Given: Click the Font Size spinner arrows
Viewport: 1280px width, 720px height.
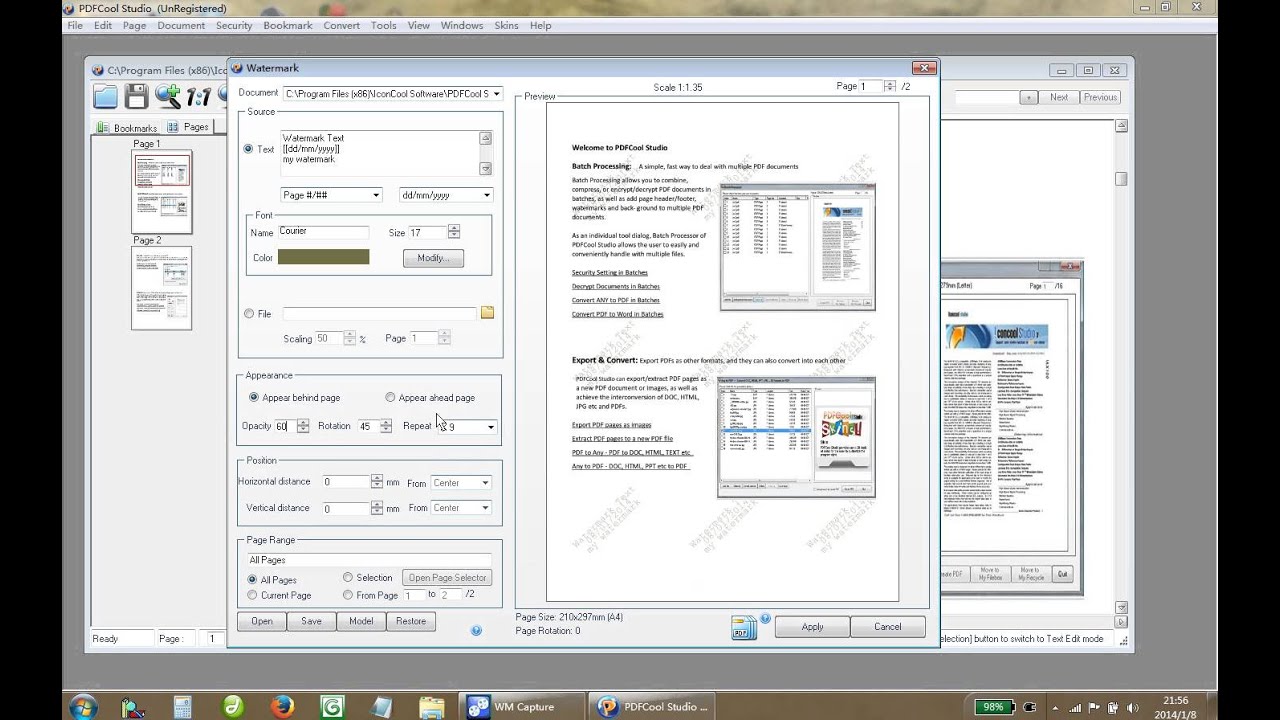Looking at the screenshot, I should coord(454,232).
